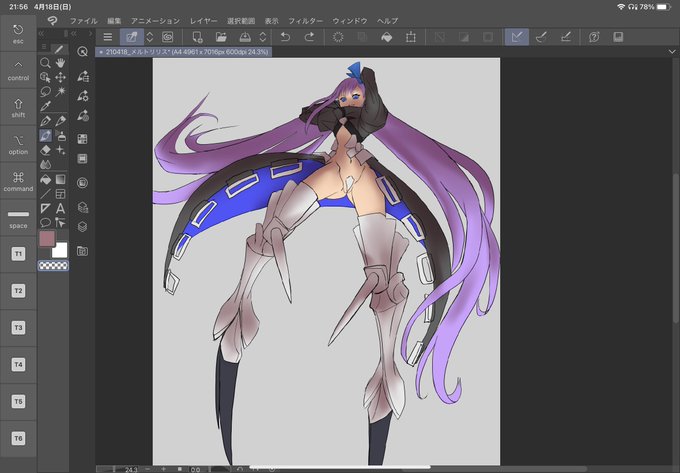Open the Clip Studio Support help icon
Screen dimensions: 680x473
(594, 37)
